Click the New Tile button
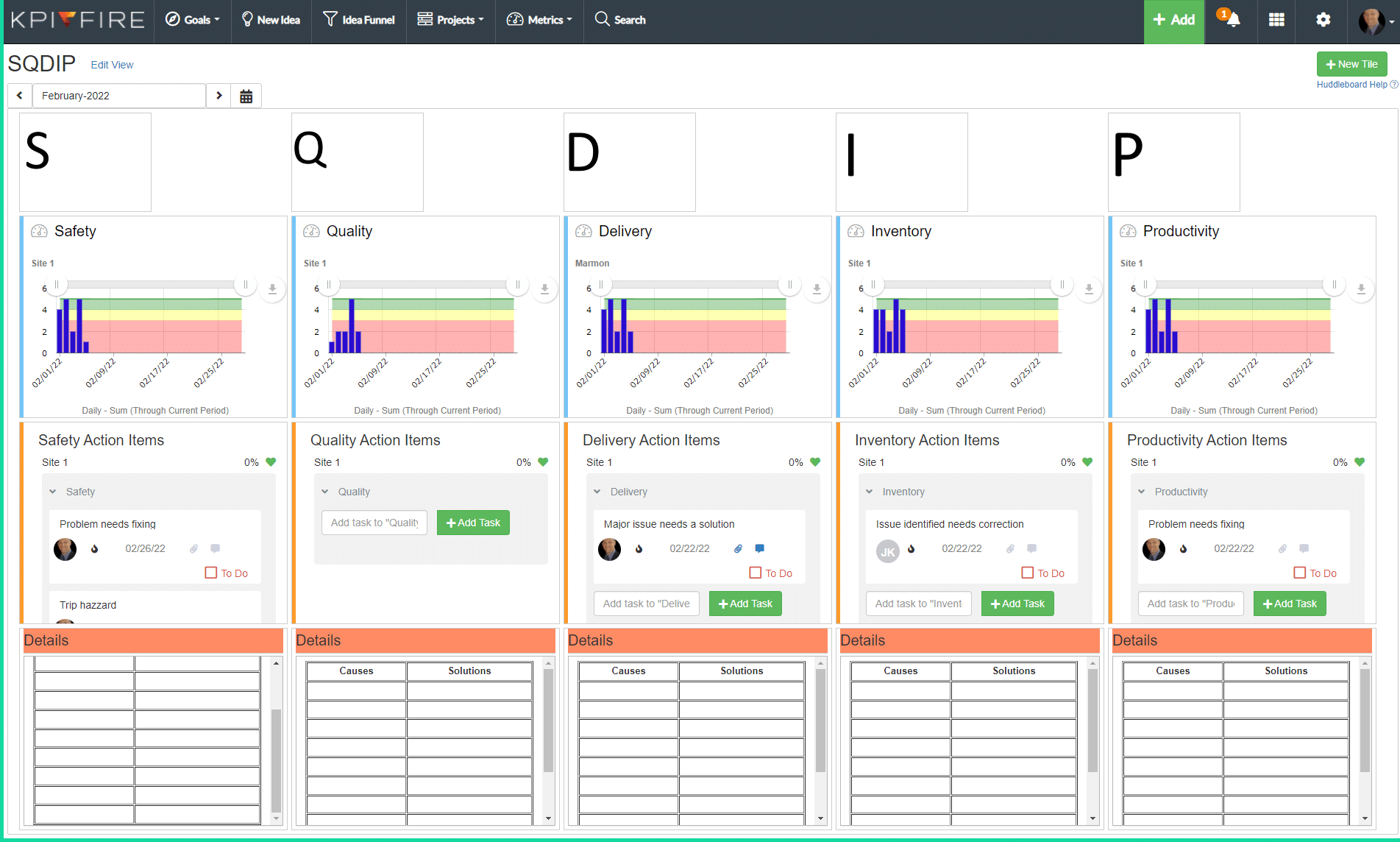 pos(1351,64)
